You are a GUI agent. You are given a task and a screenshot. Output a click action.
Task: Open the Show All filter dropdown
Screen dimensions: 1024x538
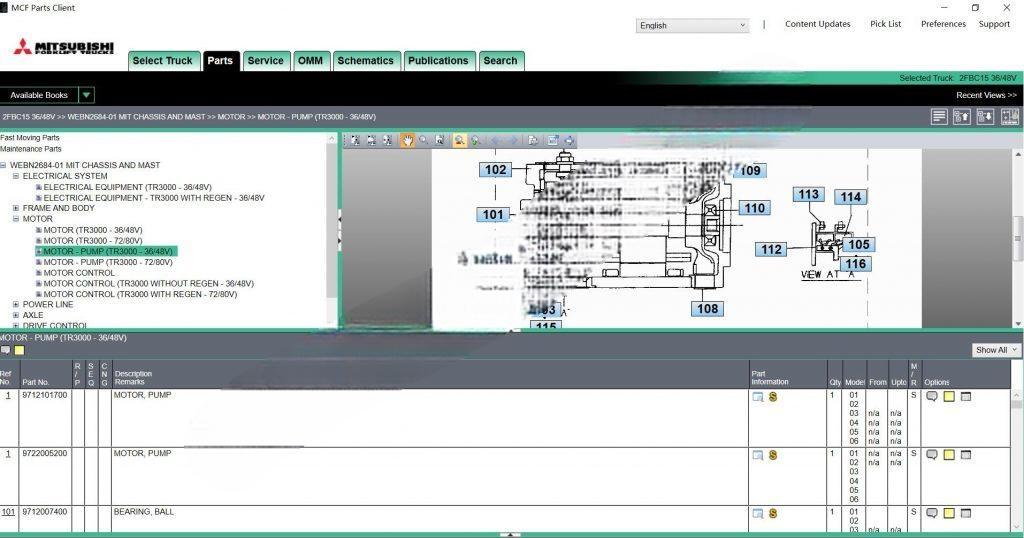(x=997, y=350)
